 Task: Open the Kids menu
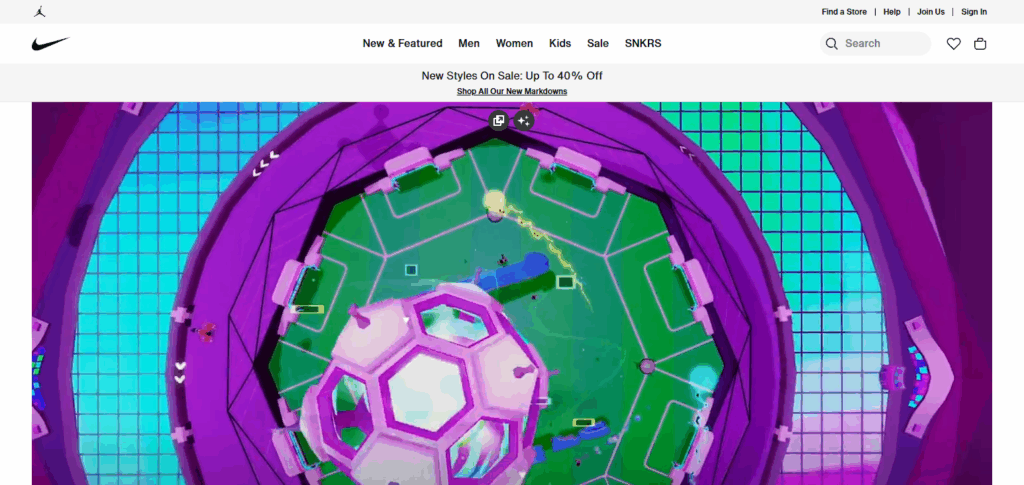coord(560,44)
